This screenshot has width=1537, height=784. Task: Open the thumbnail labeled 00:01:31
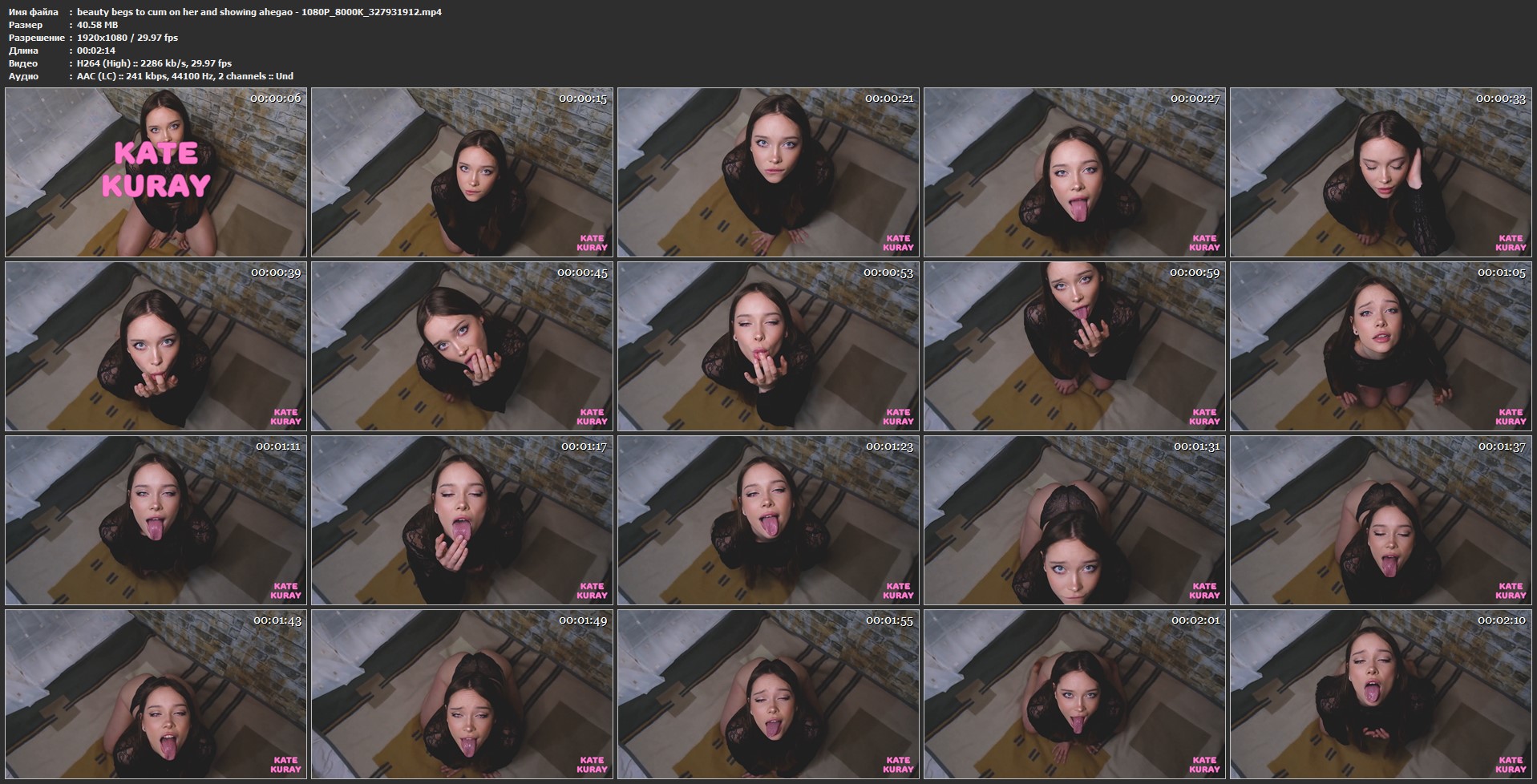(x=1074, y=520)
